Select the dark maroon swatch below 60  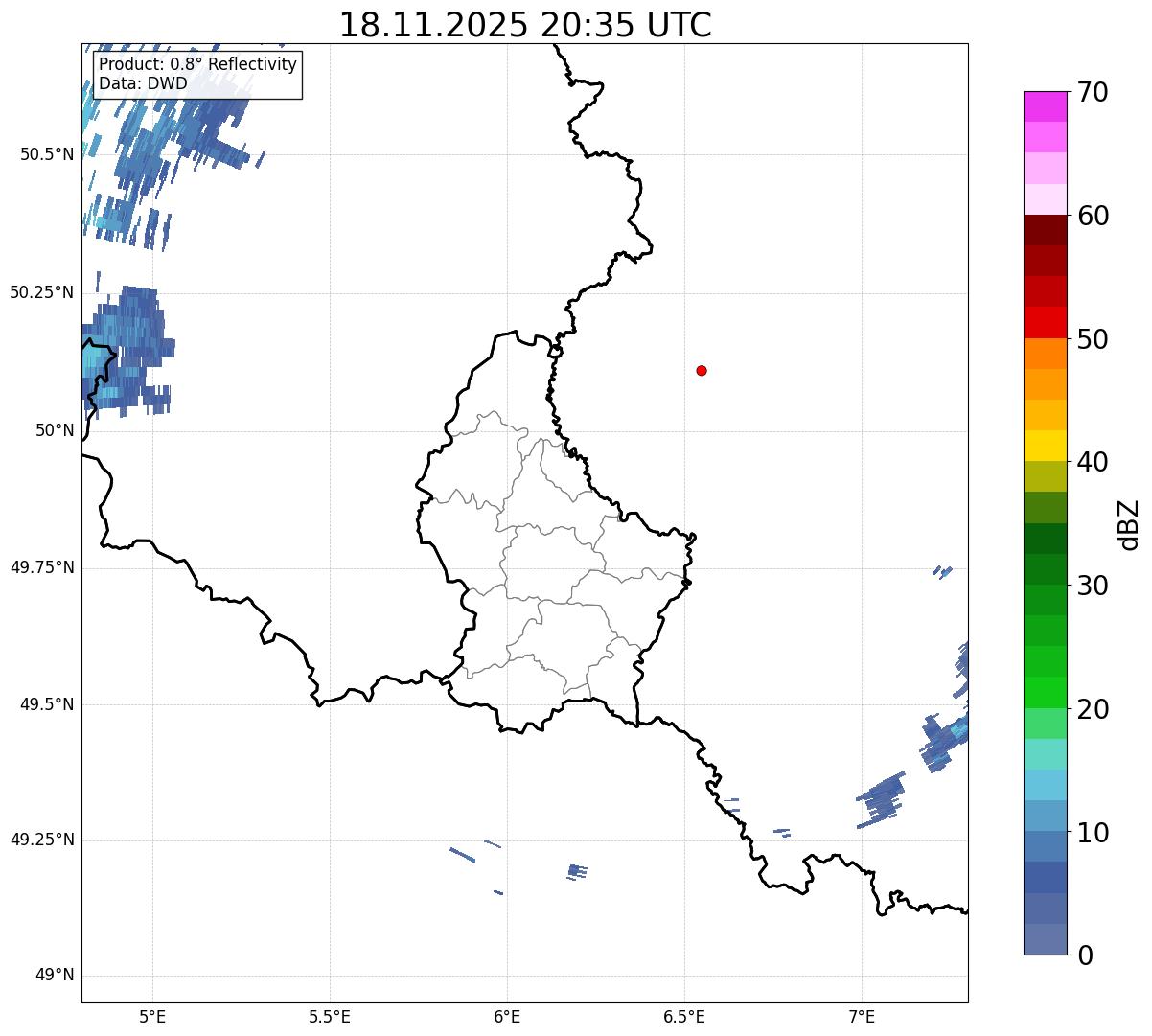1046,230
